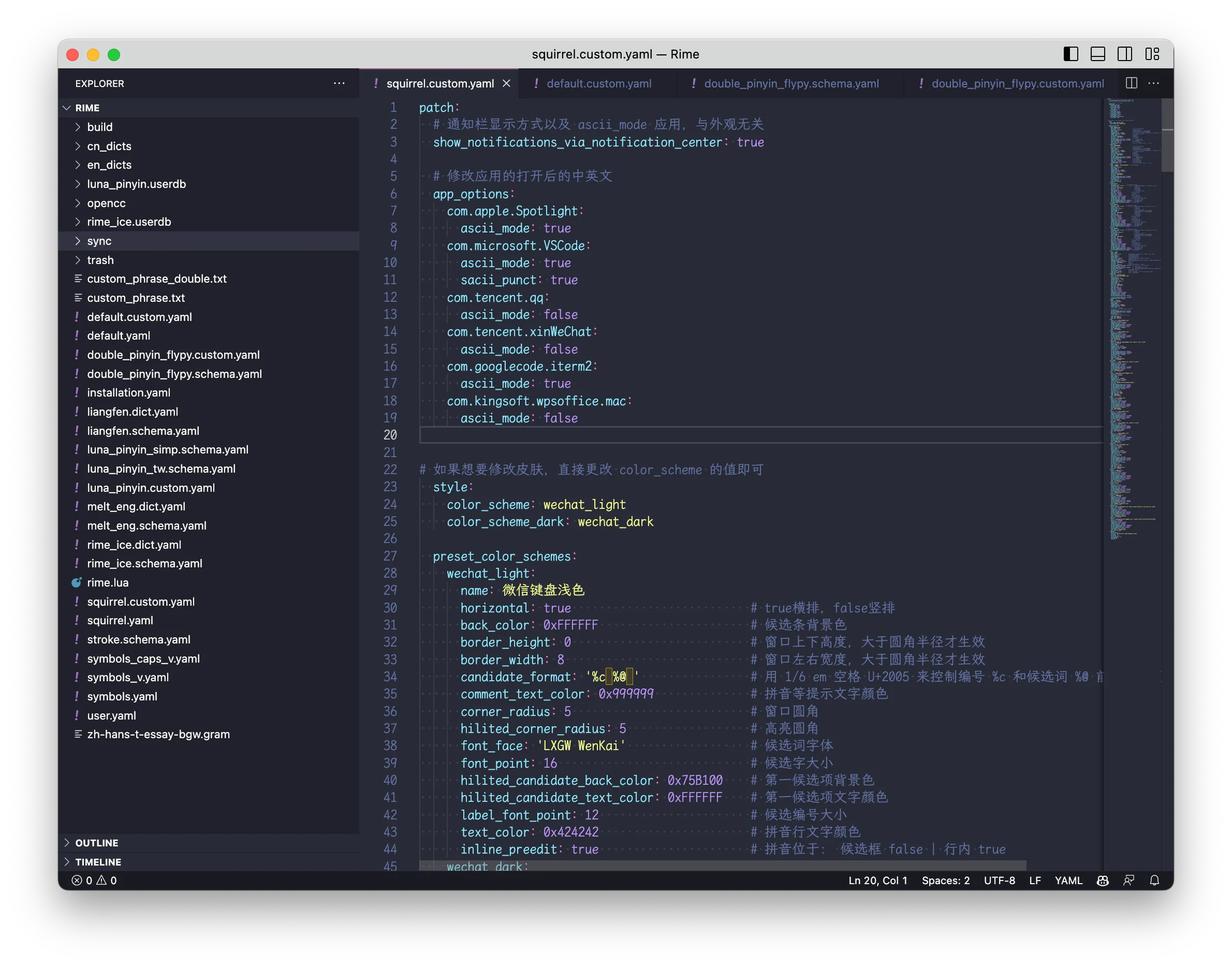Image resolution: width=1232 pixels, height=967 pixels.
Task: Open Explorer Views and More Actions menu
Action: point(339,83)
